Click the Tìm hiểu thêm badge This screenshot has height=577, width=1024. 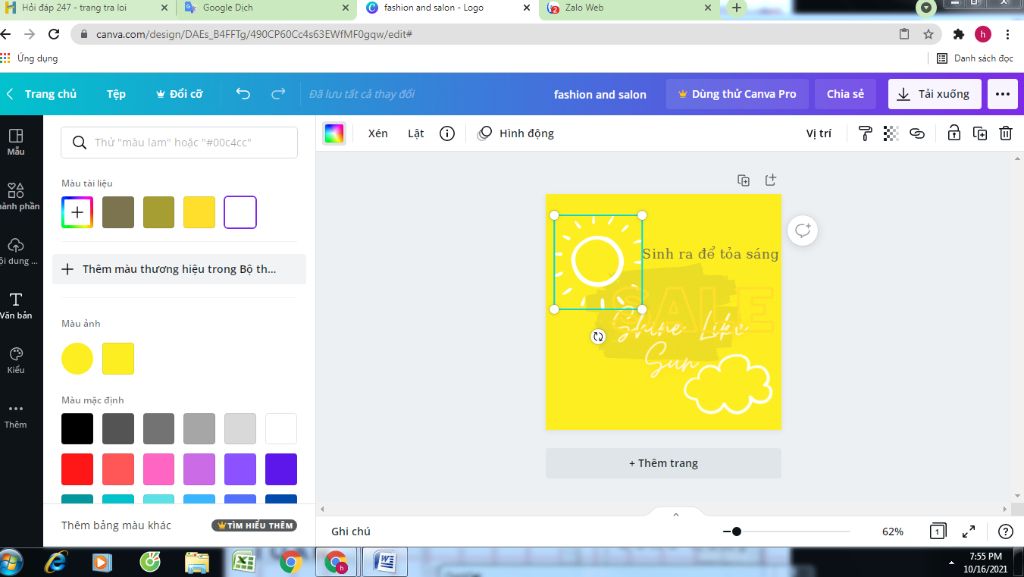point(254,525)
